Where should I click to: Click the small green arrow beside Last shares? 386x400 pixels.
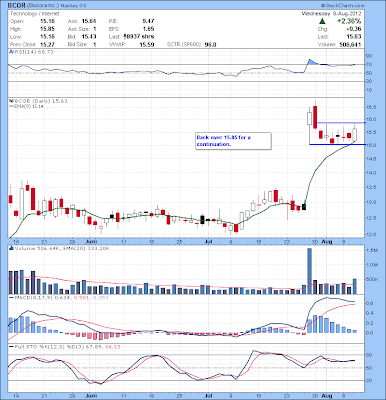(125, 36)
